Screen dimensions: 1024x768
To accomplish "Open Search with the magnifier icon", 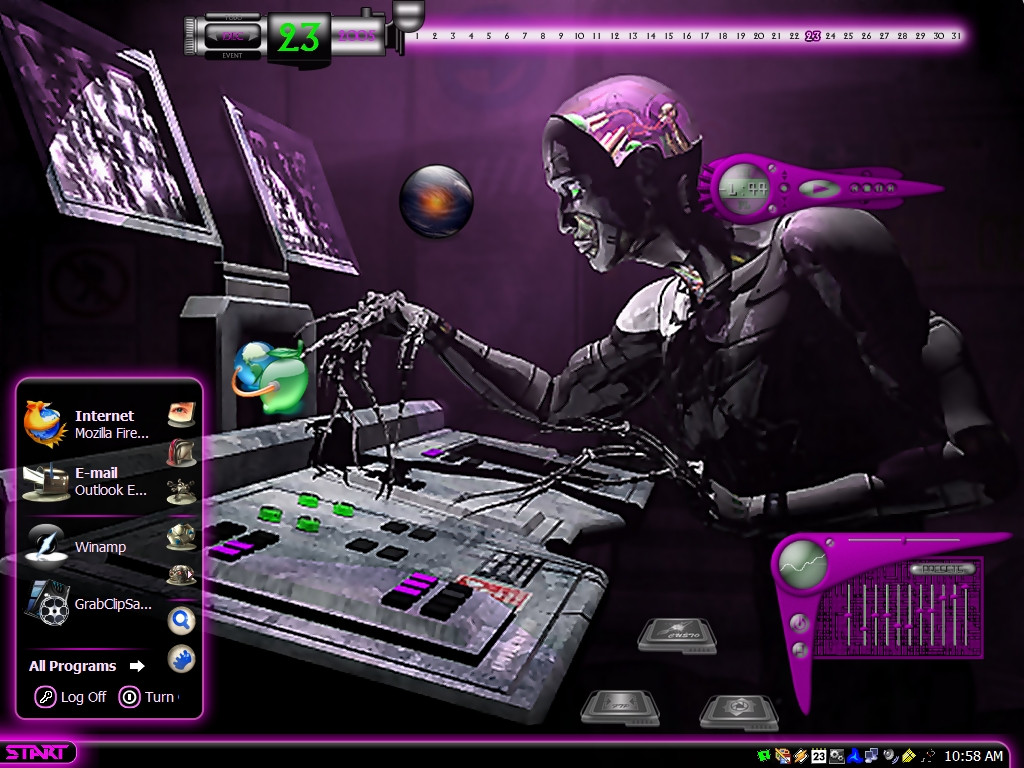I will [182, 620].
